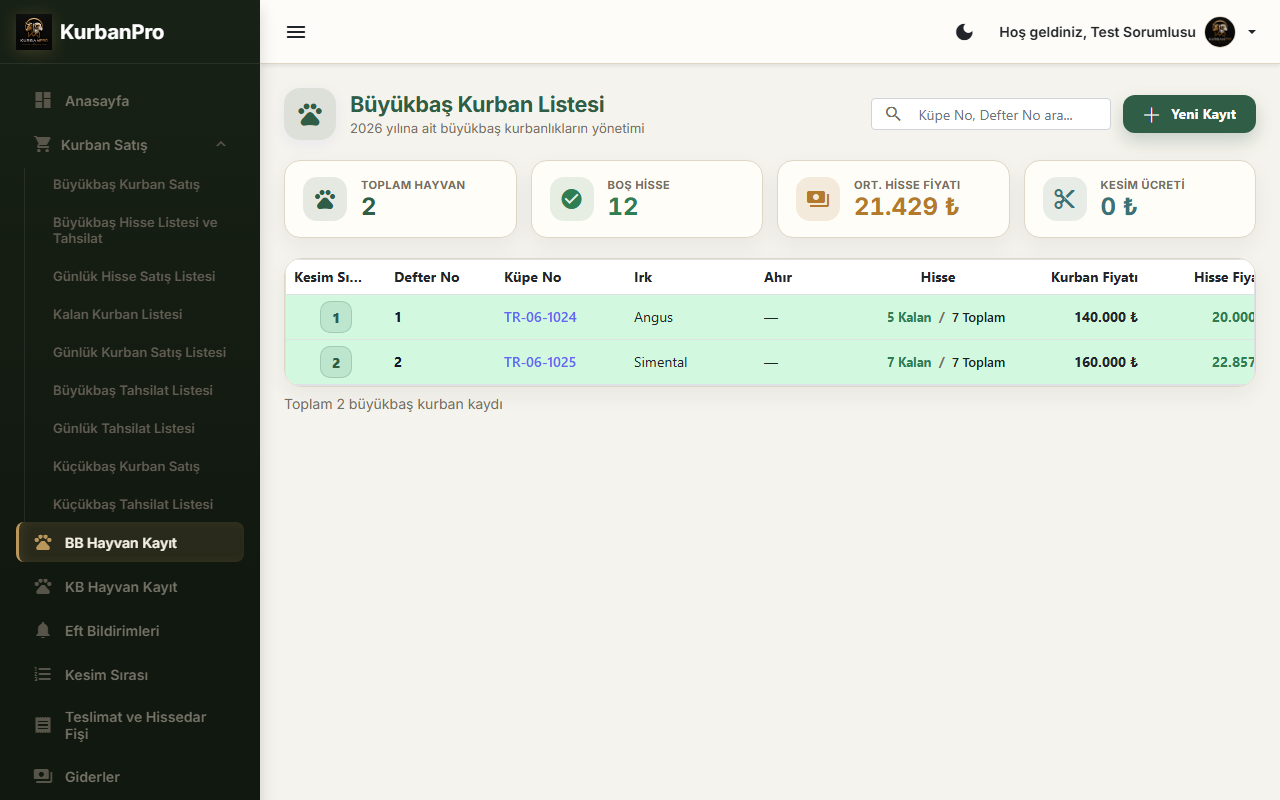Open Teslimat ve Hissedar Fişi icon
The width and height of the screenshot is (1280, 800).
(43, 726)
